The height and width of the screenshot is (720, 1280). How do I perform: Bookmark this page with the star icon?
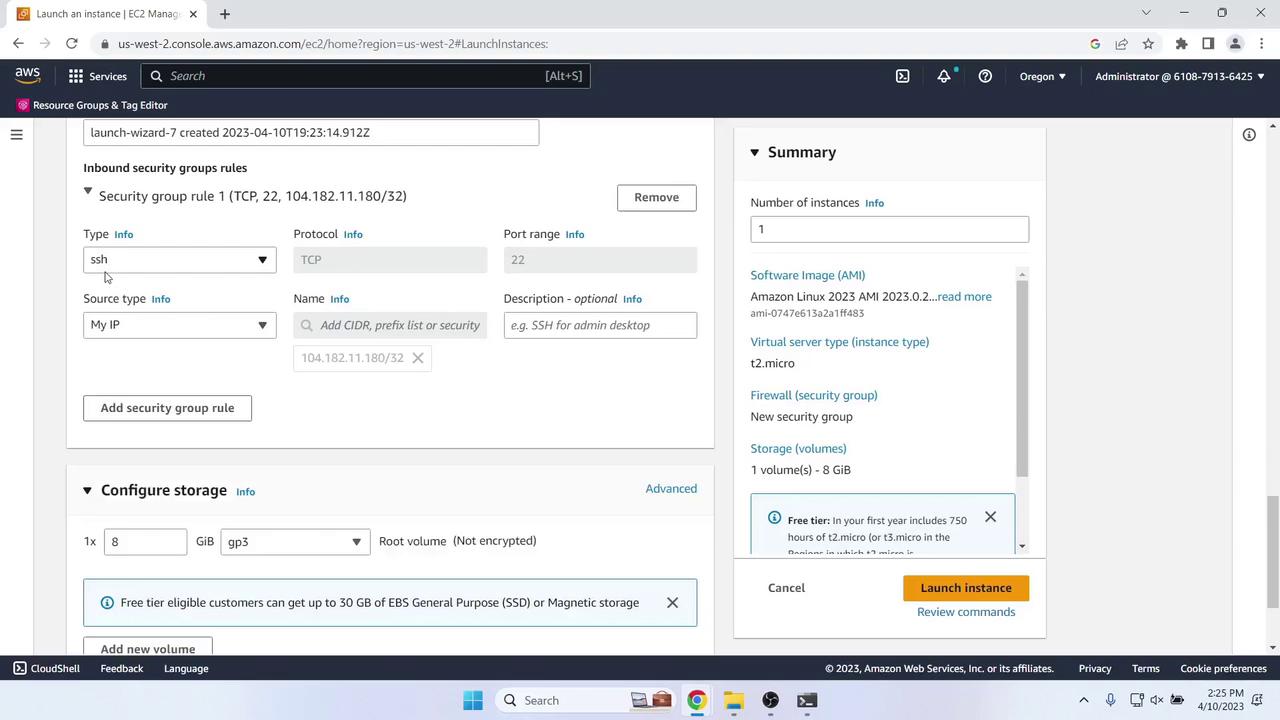tap(1148, 44)
